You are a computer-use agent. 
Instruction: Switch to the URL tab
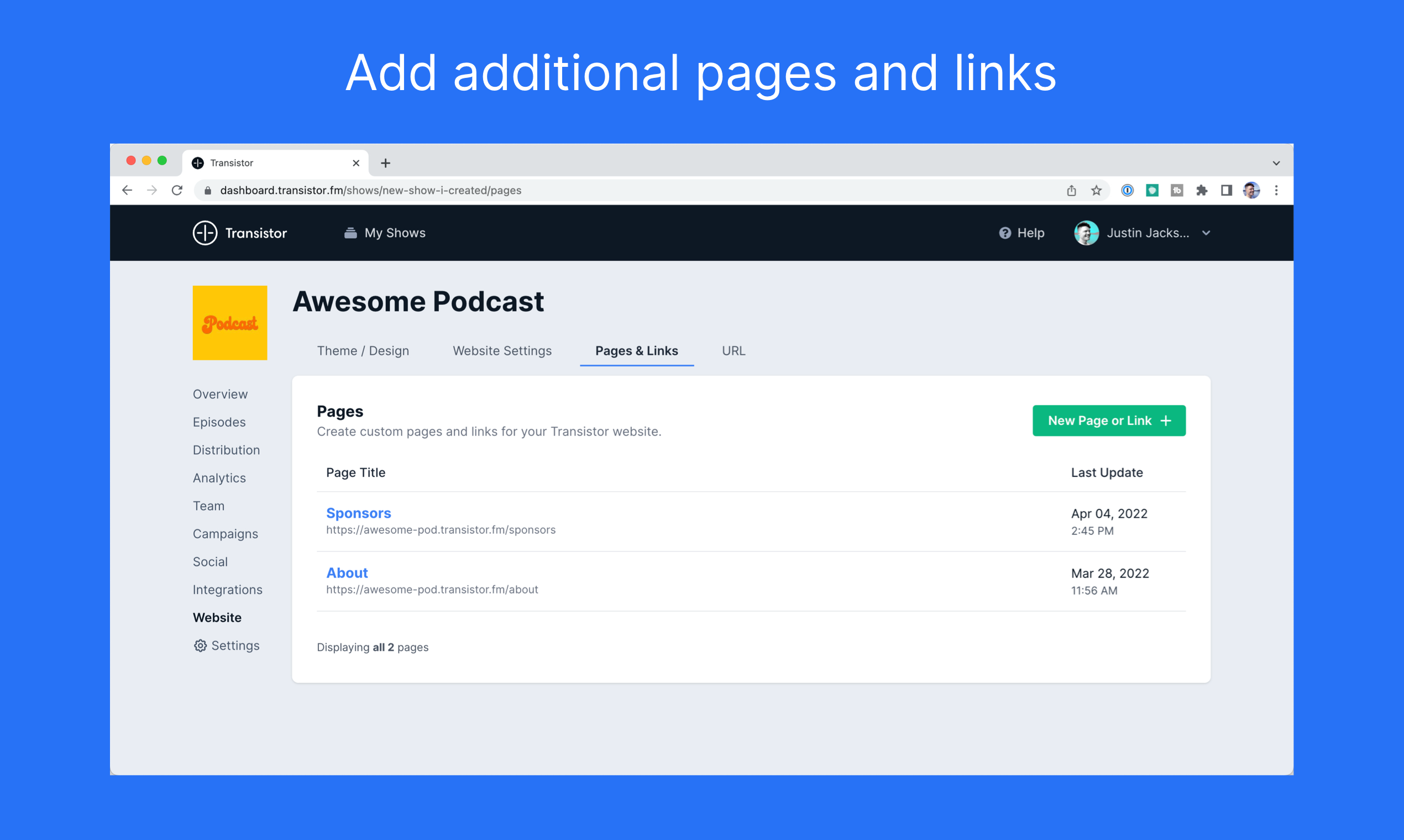tap(734, 351)
